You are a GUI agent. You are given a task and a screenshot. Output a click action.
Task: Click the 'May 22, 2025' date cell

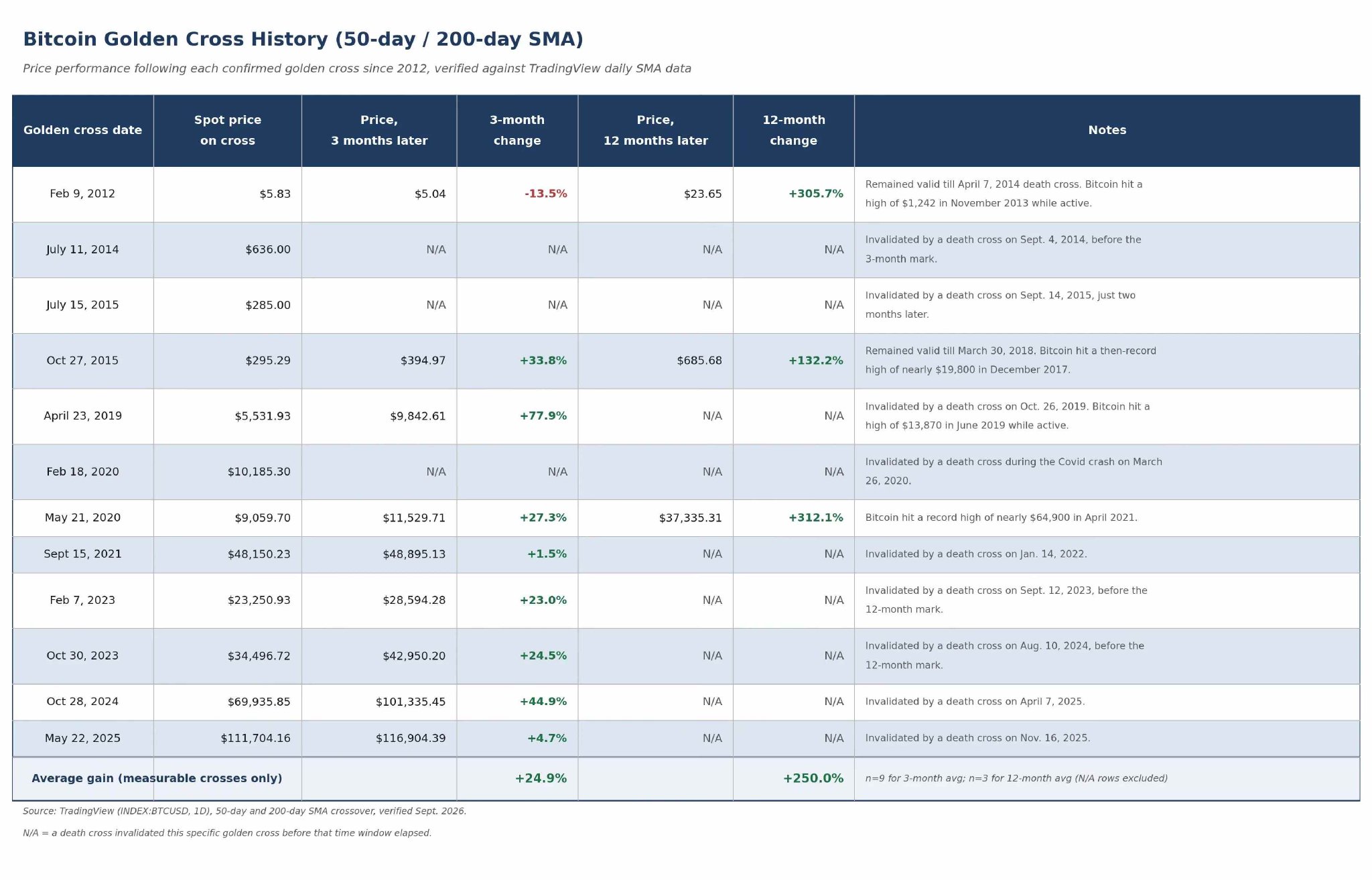tap(82, 739)
